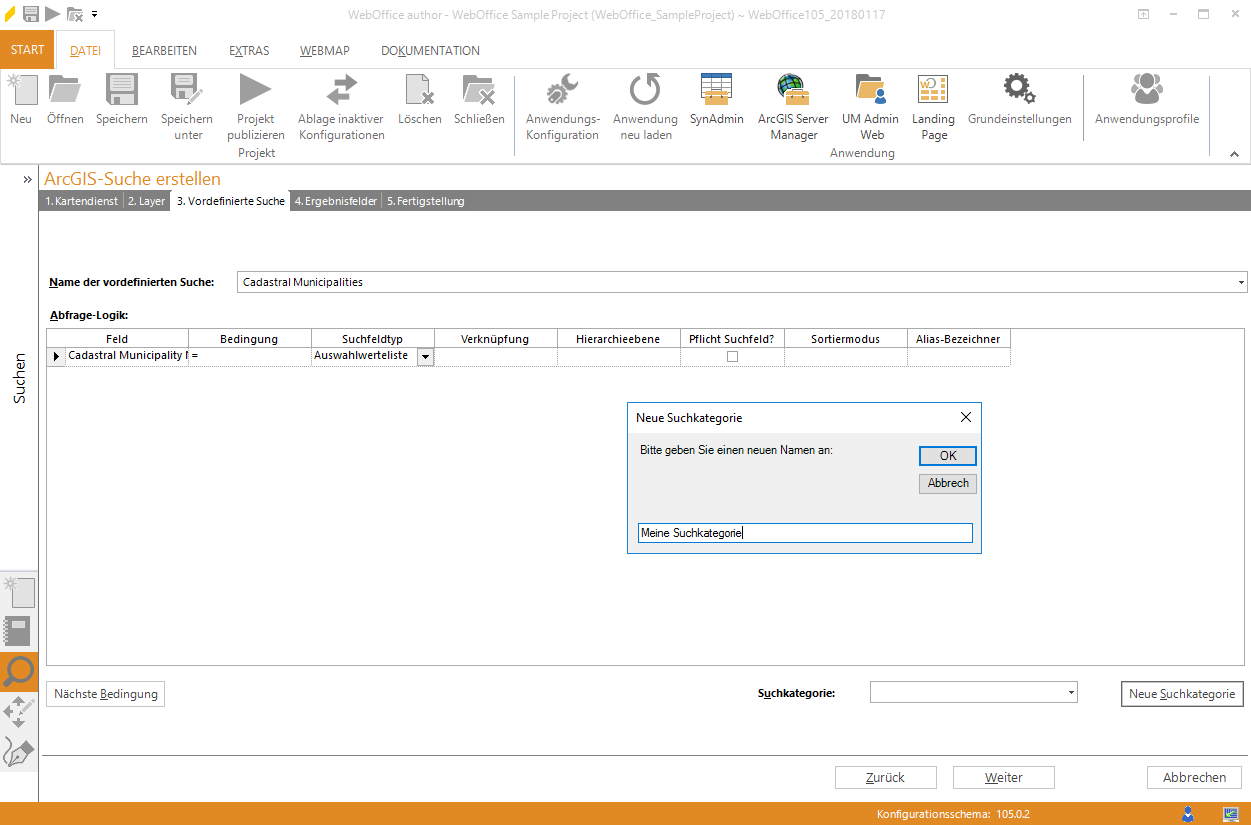
Task: Open Anwendungsprofile in the ribbon
Action: pos(1146,91)
